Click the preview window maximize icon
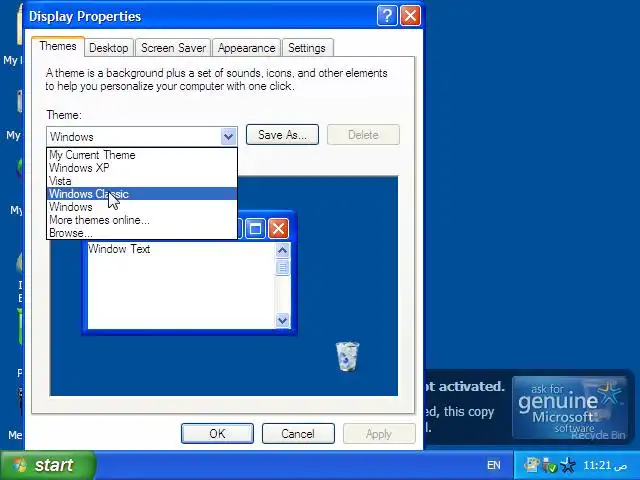The width and height of the screenshot is (640, 480). [256, 228]
